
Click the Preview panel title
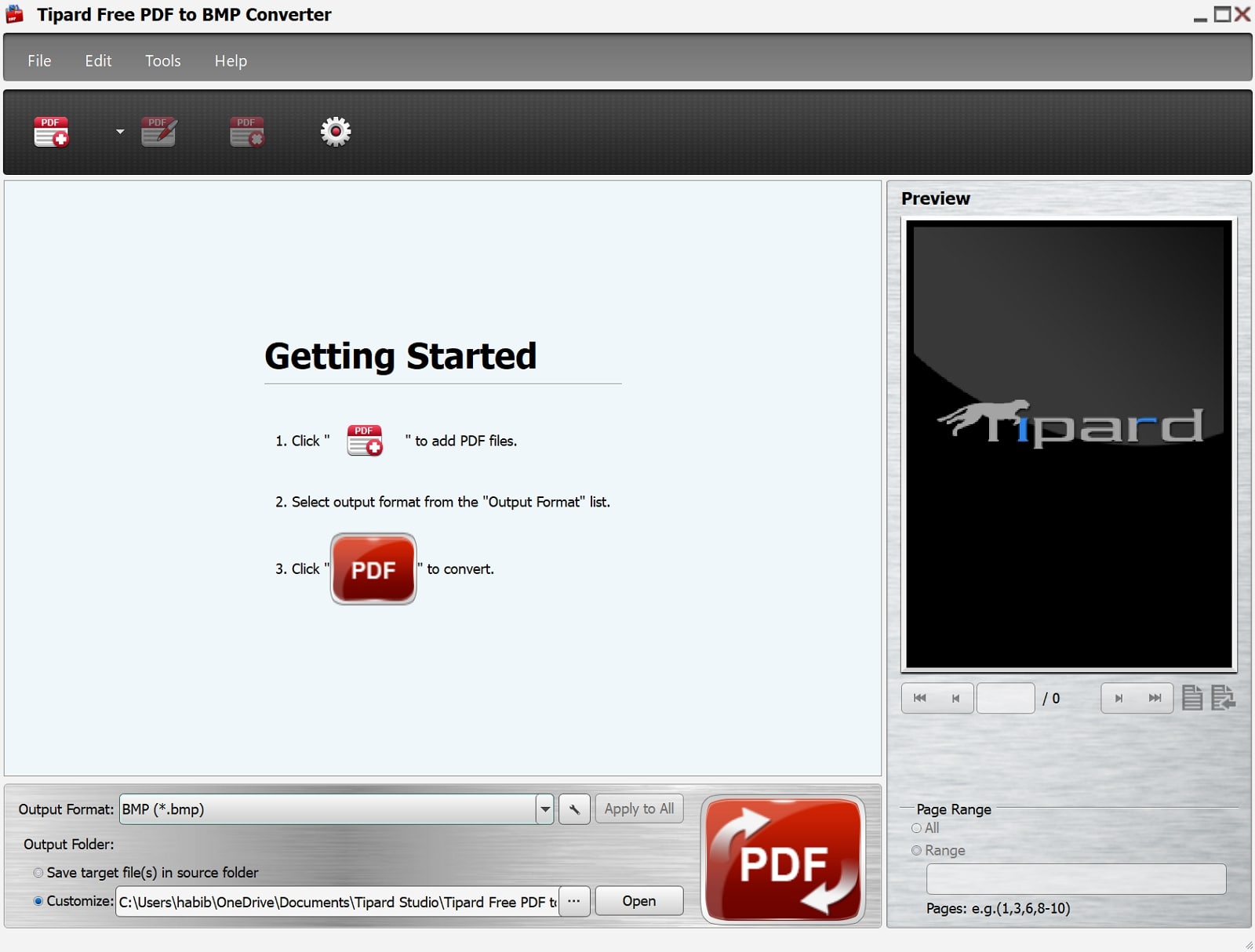pos(936,198)
